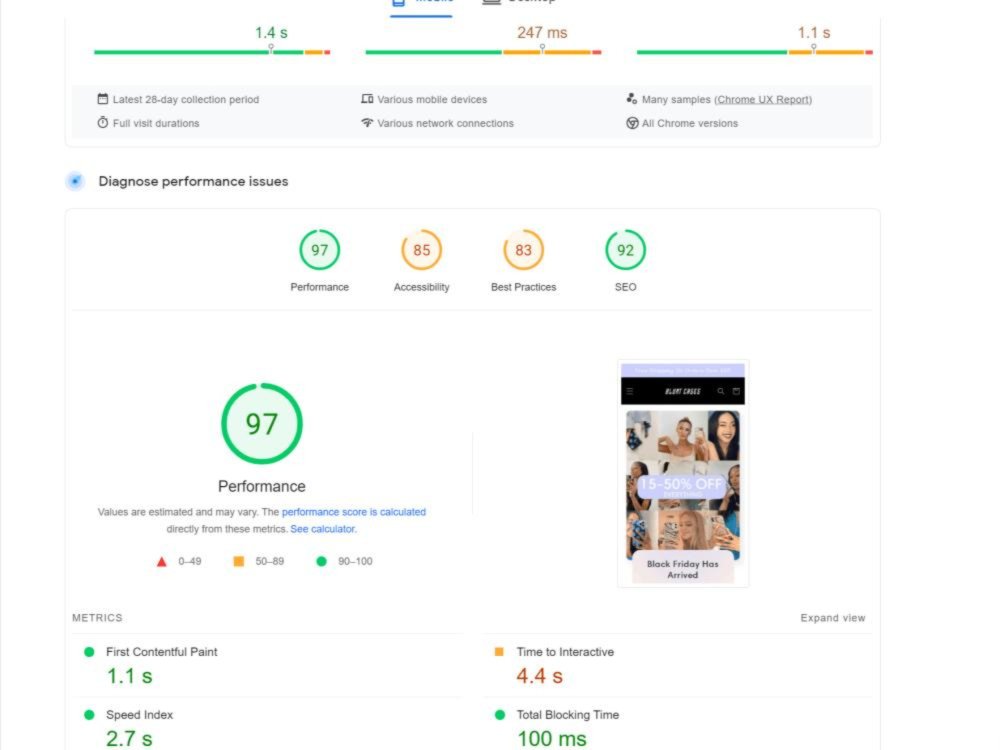Click the orange square 50–89 legend icon

pyautogui.click(x=239, y=561)
